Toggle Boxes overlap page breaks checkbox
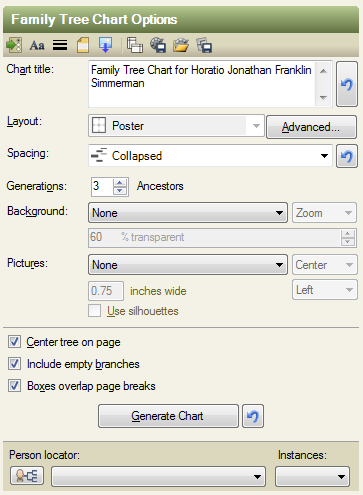This screenshot has width=363, height=495. pos(15,386)
